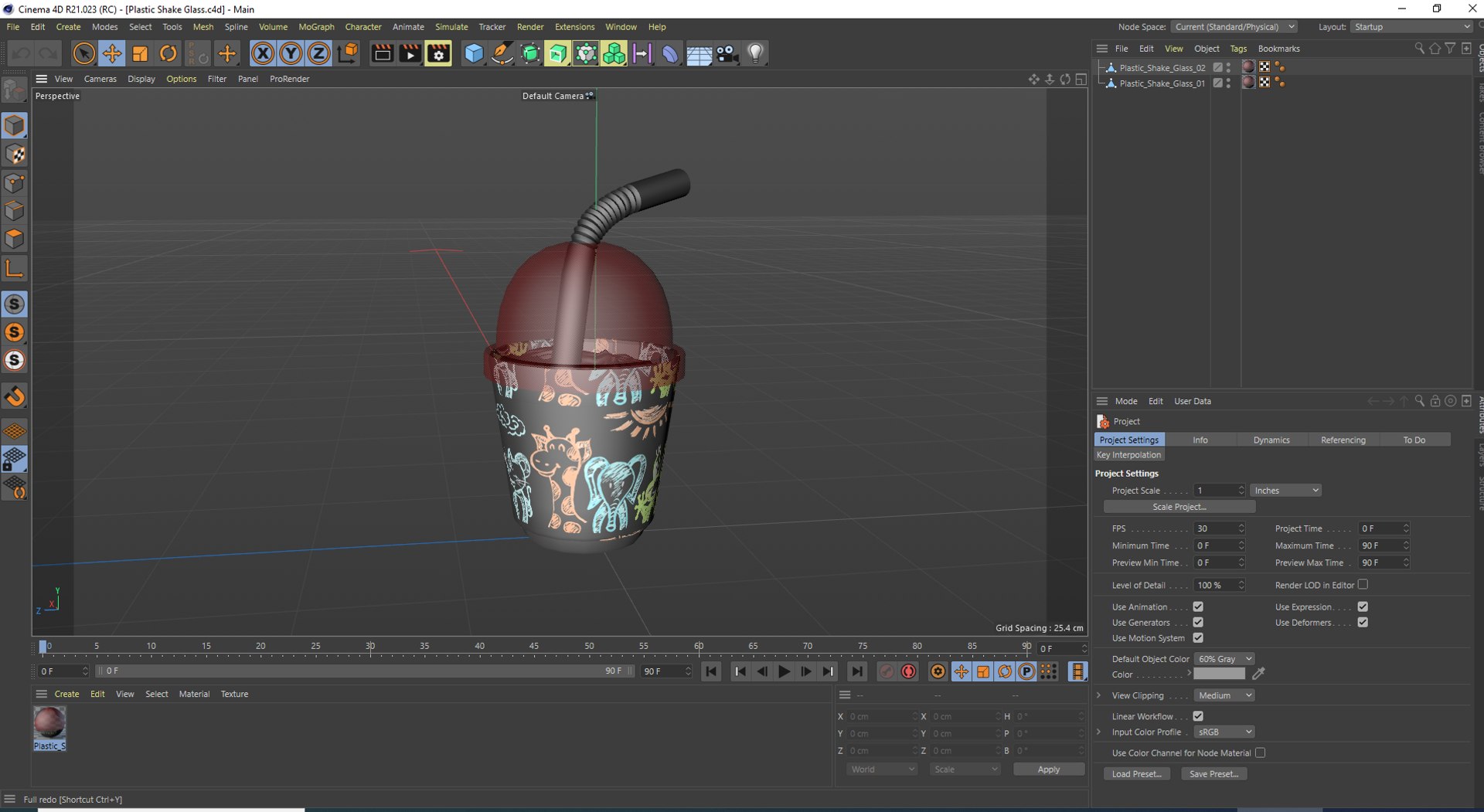The image size is (1484, 812).
Task: Play the animation forward
Action: click(784, 671)
